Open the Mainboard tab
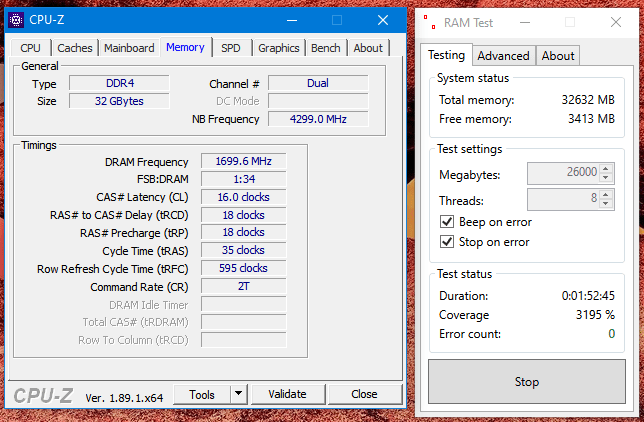Viewport: 644px width, 422px height. pyautogui.click(x=129, y=48)
